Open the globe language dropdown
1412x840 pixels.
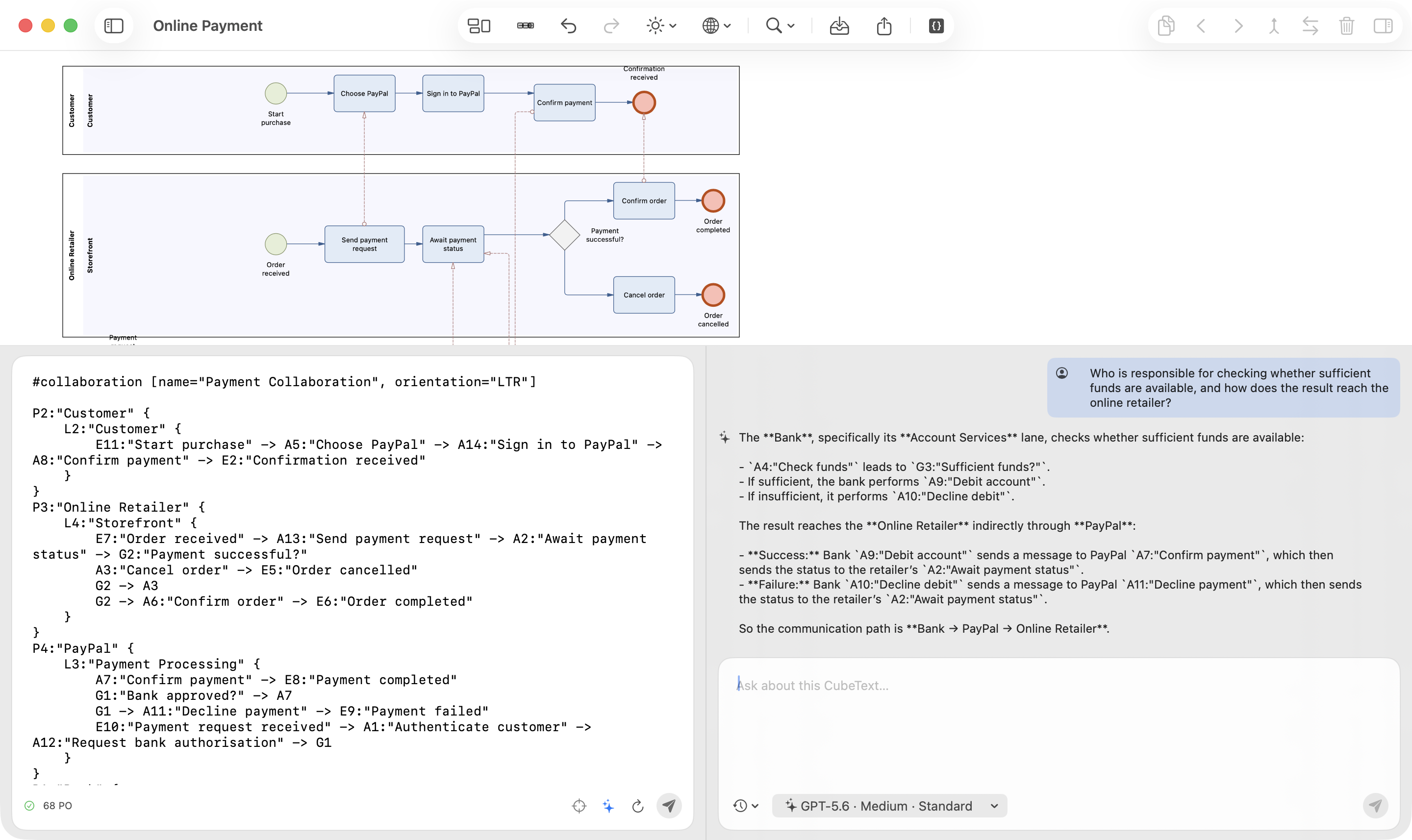click(x=716, y=26)
